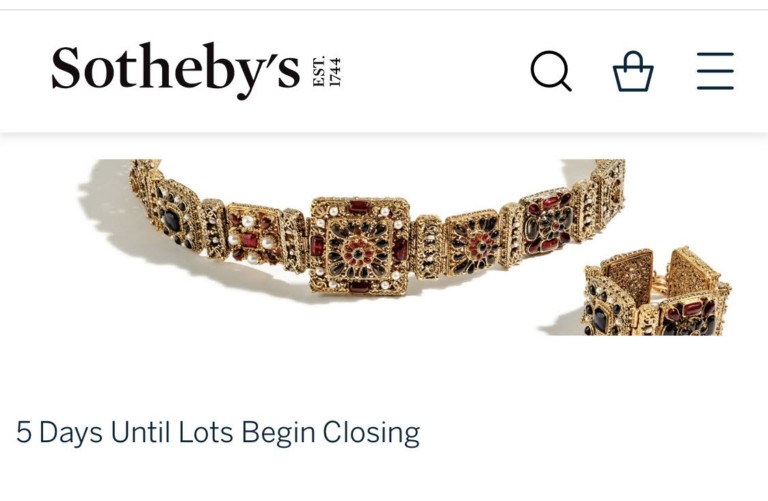Expand the hamburger menu icon

coord(715,71)
